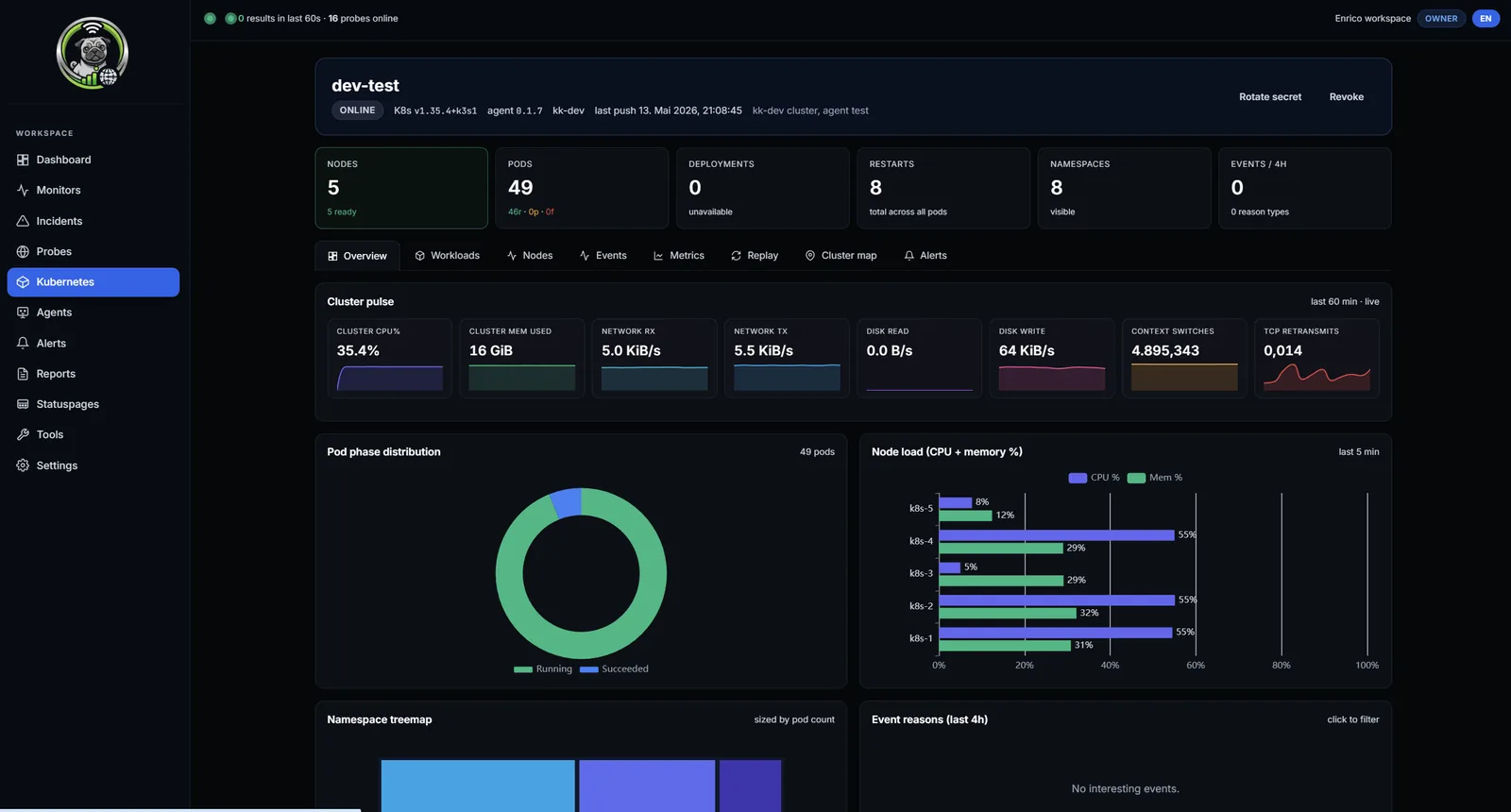The height and width of the screenshot is (812, 1511).
Task: Click the ONLINE status badge
Action: pyautogui.click(x=357, y=110)
